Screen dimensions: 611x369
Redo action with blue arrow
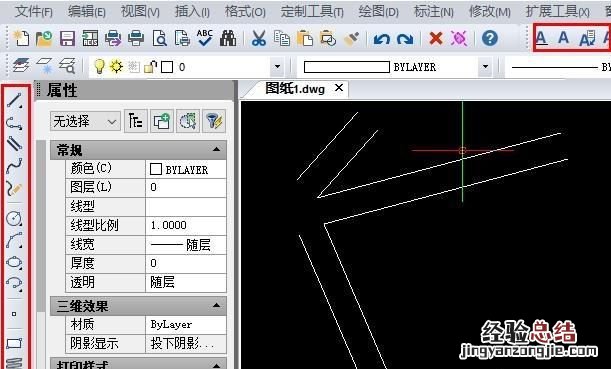(x=405, y=39)
